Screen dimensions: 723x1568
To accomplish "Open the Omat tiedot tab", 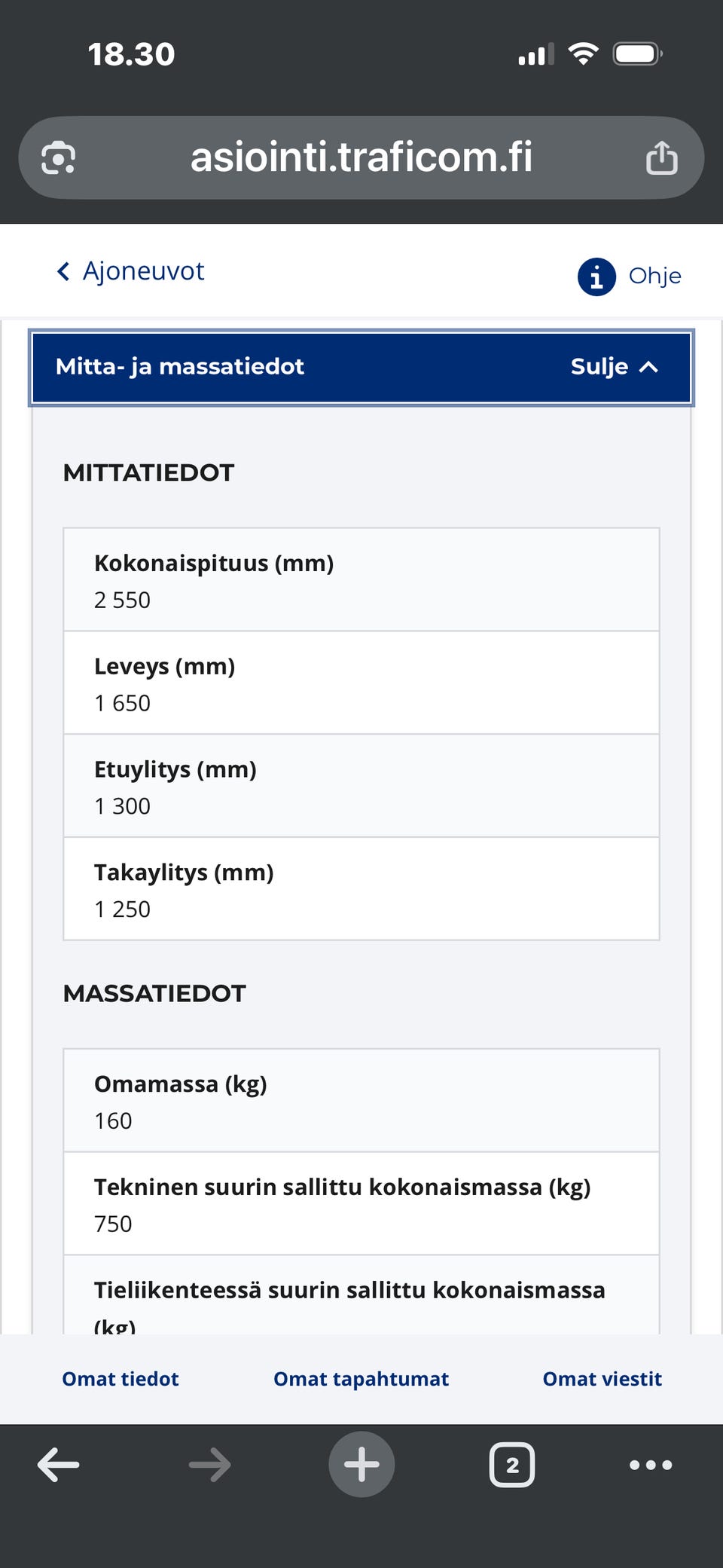I will pos(120,1379).
